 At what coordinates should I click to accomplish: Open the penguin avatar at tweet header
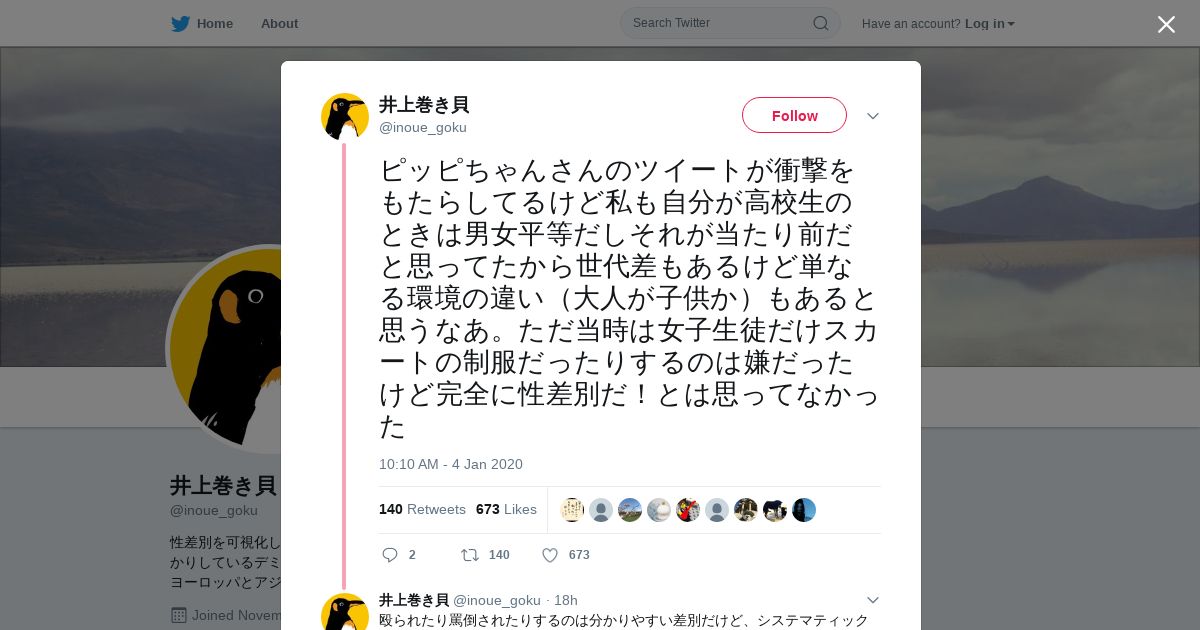pyautogui.click(x=345, y=117)
